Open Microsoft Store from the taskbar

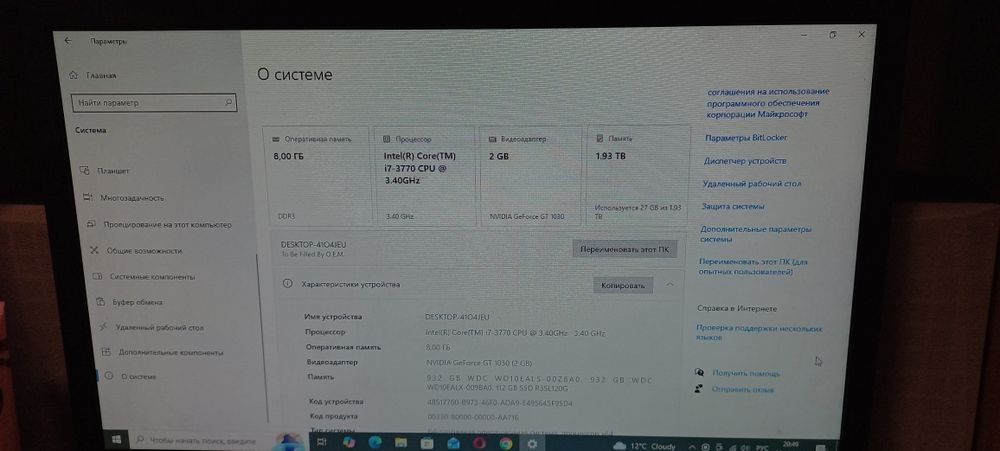click(x=427, y=443)
